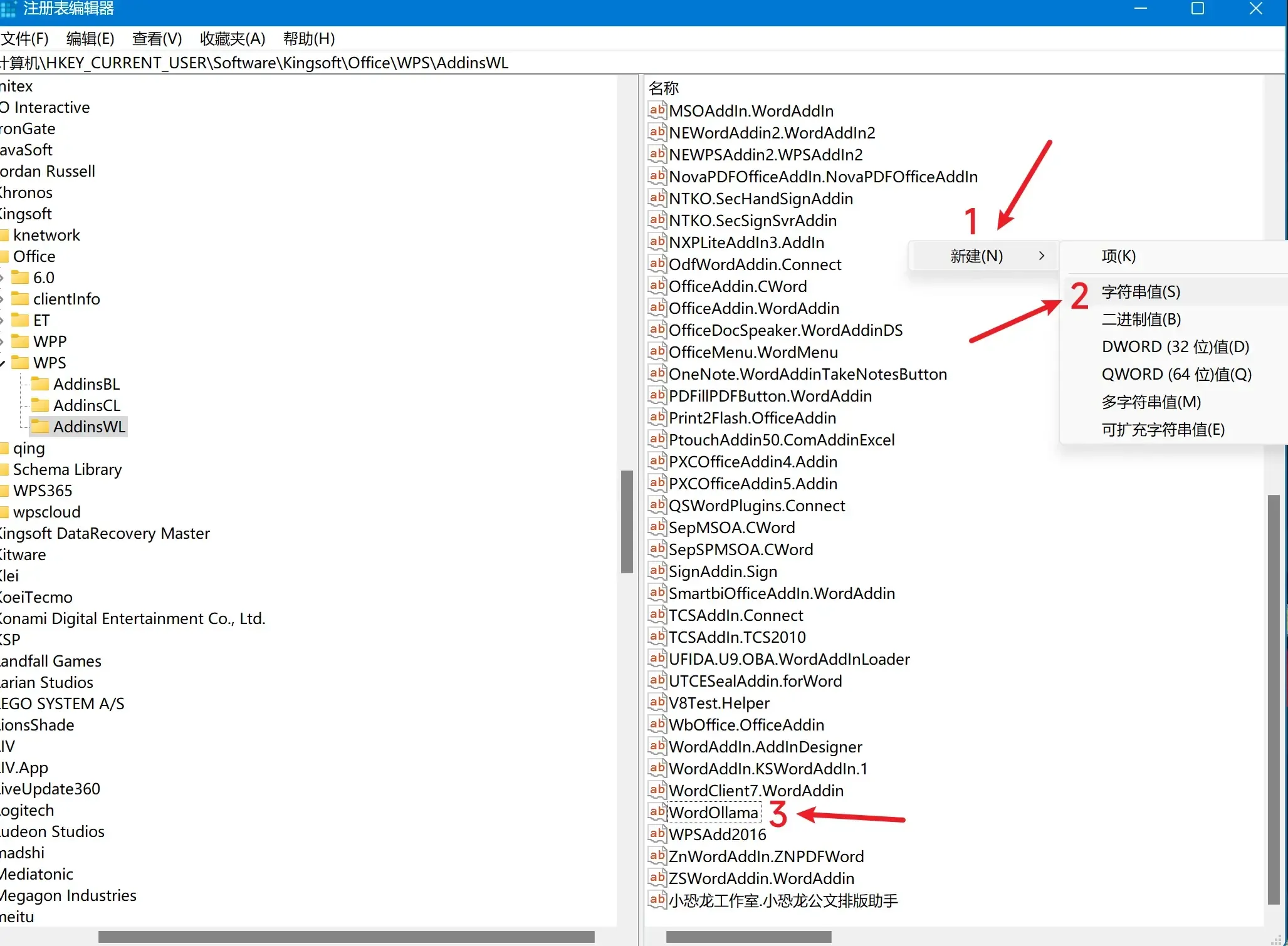Image resolution: width=1288 pixels, height=946 pixels.
Task: Click the WPP folder icon
Action: (20, 341)
